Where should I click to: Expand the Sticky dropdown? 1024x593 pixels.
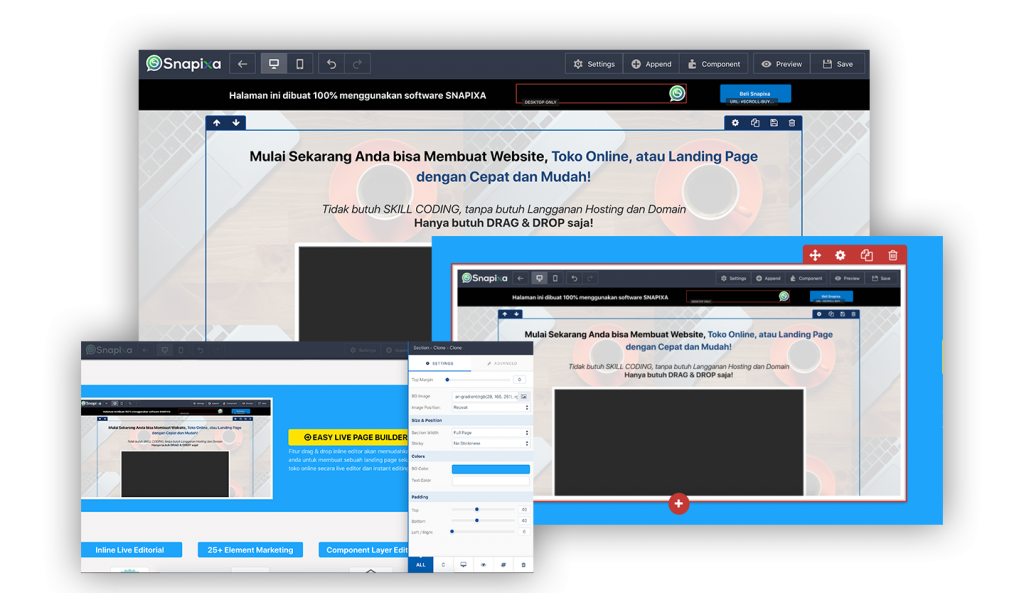click(x=490, y=442)
